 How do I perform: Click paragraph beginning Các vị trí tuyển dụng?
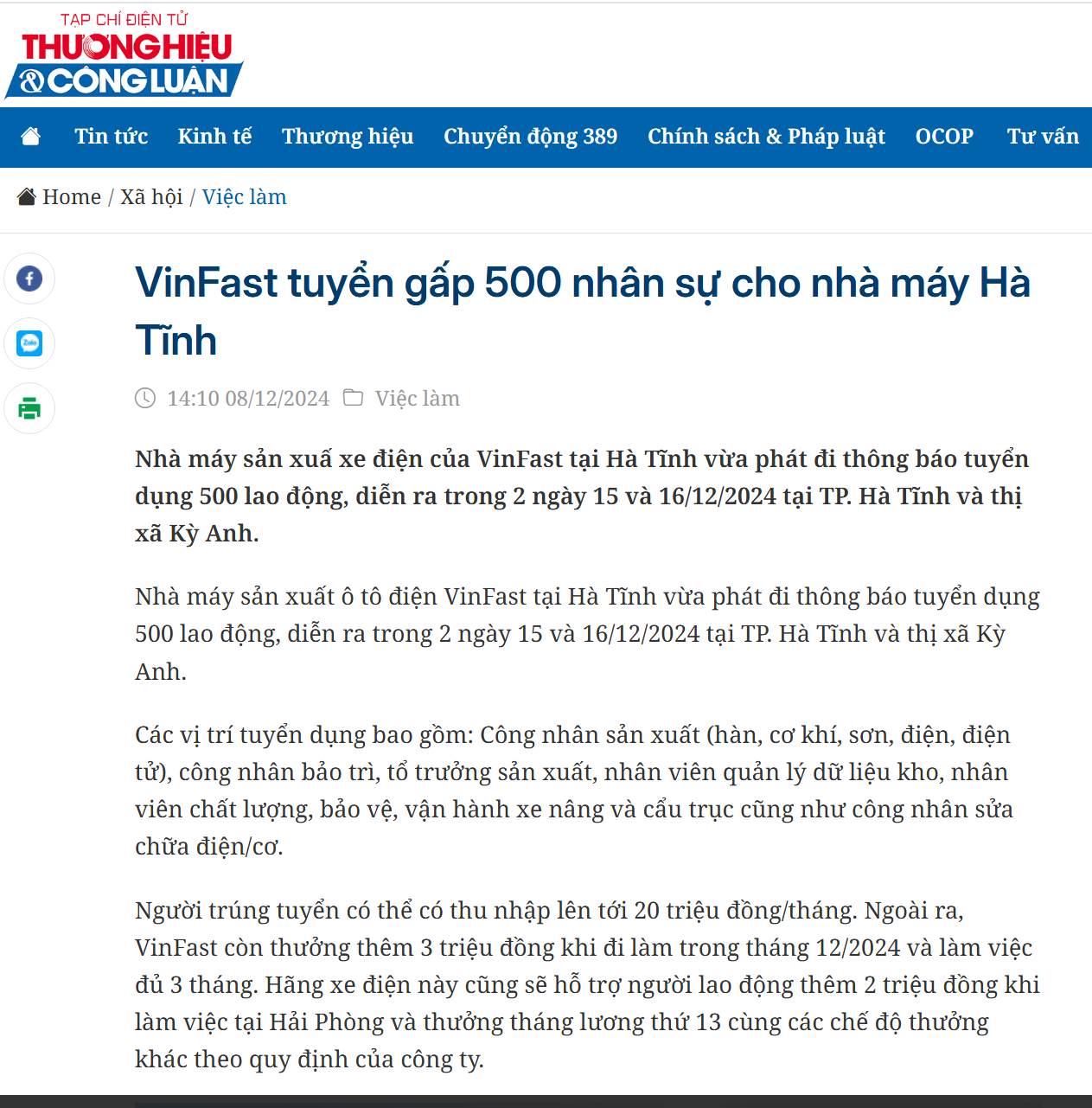[574, 791]
